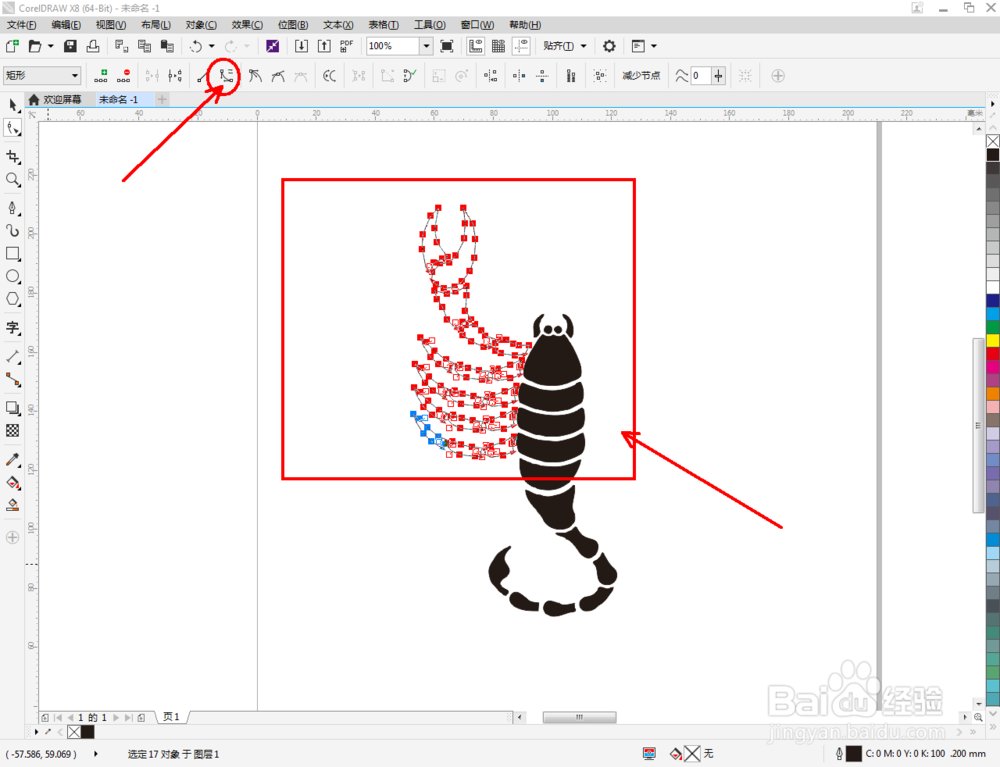Screen dimensions: 1000x767
Task: Open the 文件(F) menu
Action: [x=22, y=25]
